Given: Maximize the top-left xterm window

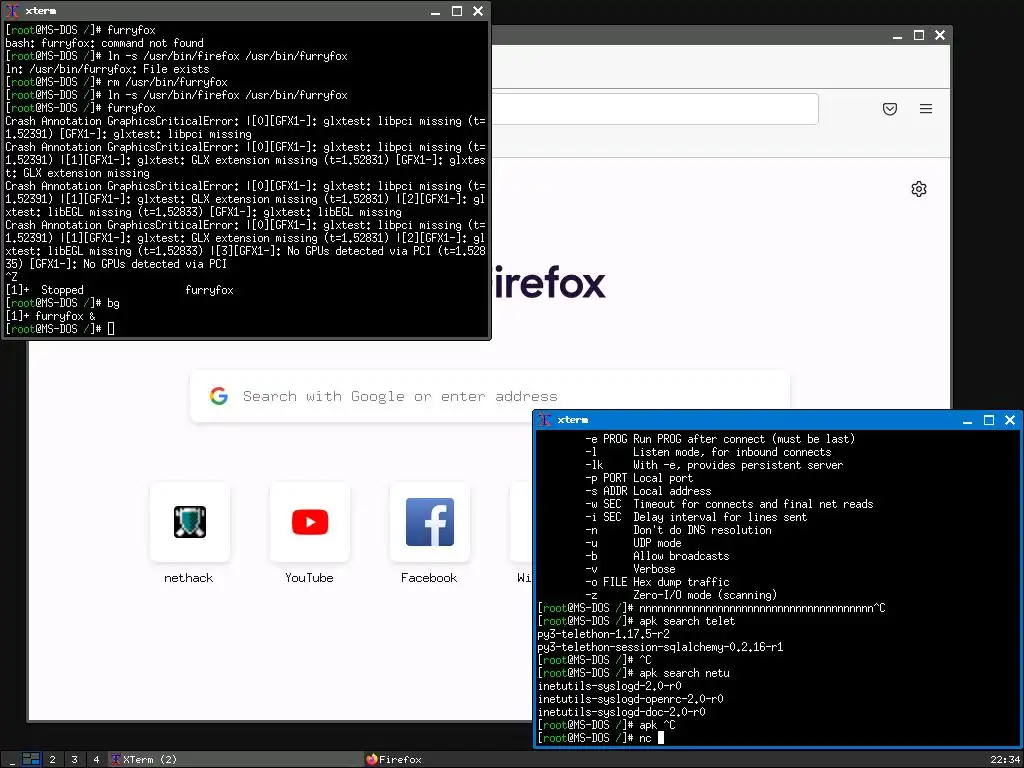Looking at the screenshot, I should 457,11.
